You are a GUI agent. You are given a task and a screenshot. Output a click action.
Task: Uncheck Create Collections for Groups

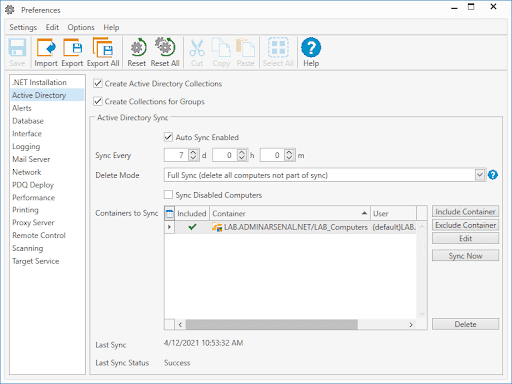click(x=98, y=101)
